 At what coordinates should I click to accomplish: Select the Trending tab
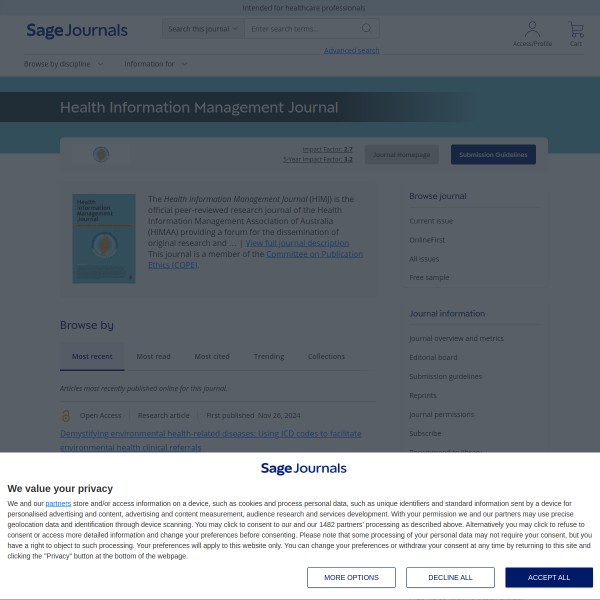click(x=268, y=356)
